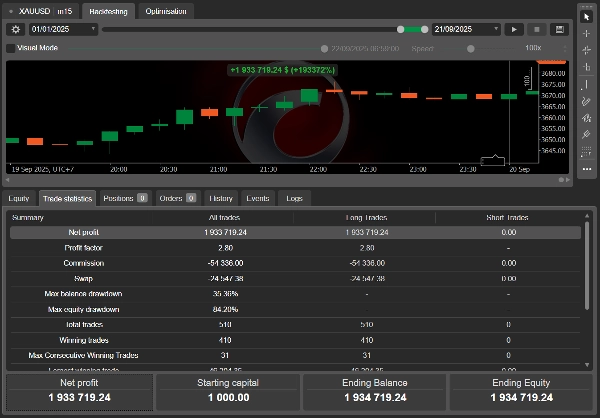Viewport: 600px width, 418px height.
Task: Switch to the Optimisation tab
Action: tap(166, 11)
